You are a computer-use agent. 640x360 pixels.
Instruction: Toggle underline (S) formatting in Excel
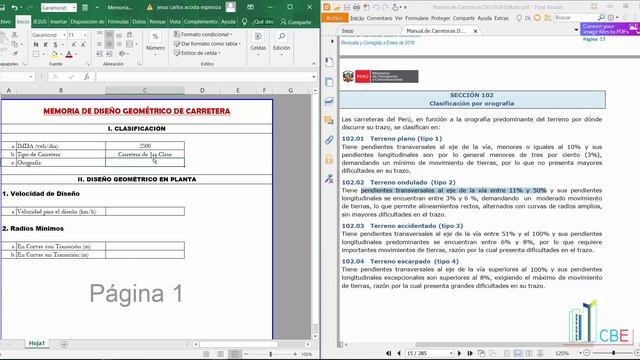(x=55, y=44)
